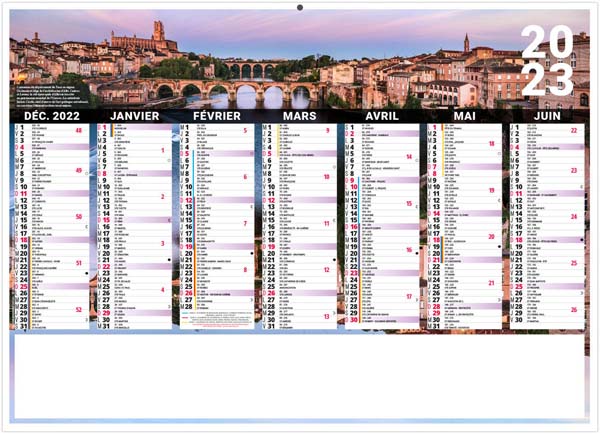Click red day 30 in Avril
The width and height of the screenshot is (600, 434).
click(x=354, y=320)
